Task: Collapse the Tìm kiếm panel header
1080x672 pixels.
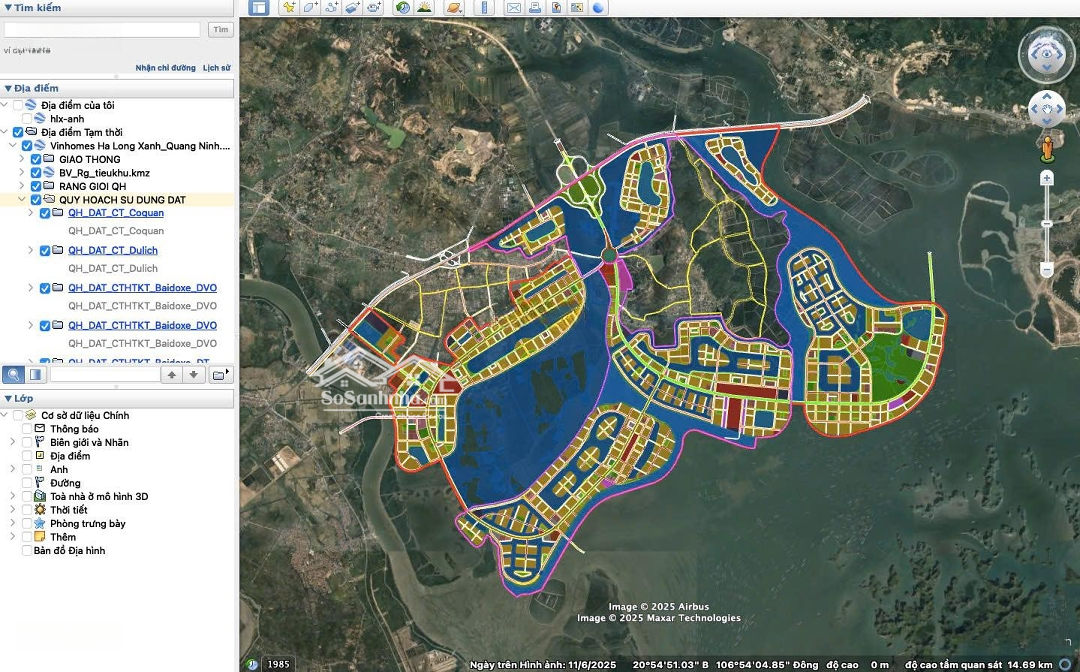Action: [x=8, y=8]
